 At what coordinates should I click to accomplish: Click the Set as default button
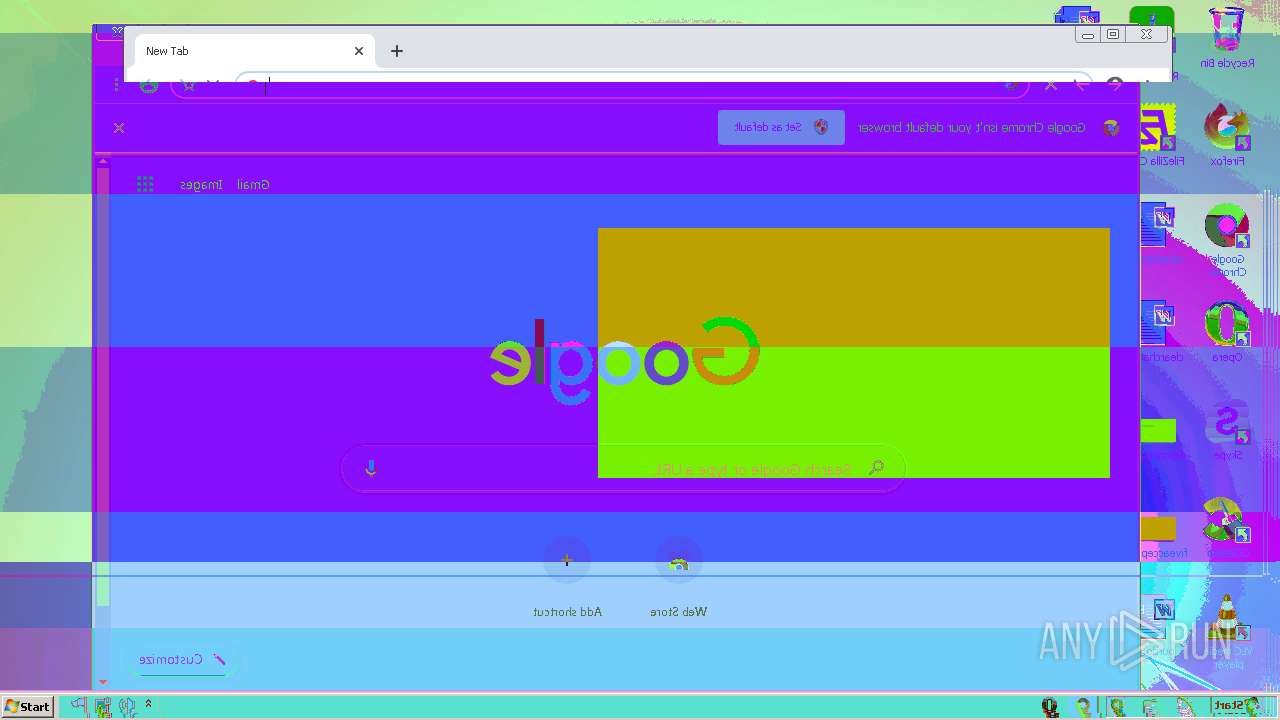click(781, 127)
